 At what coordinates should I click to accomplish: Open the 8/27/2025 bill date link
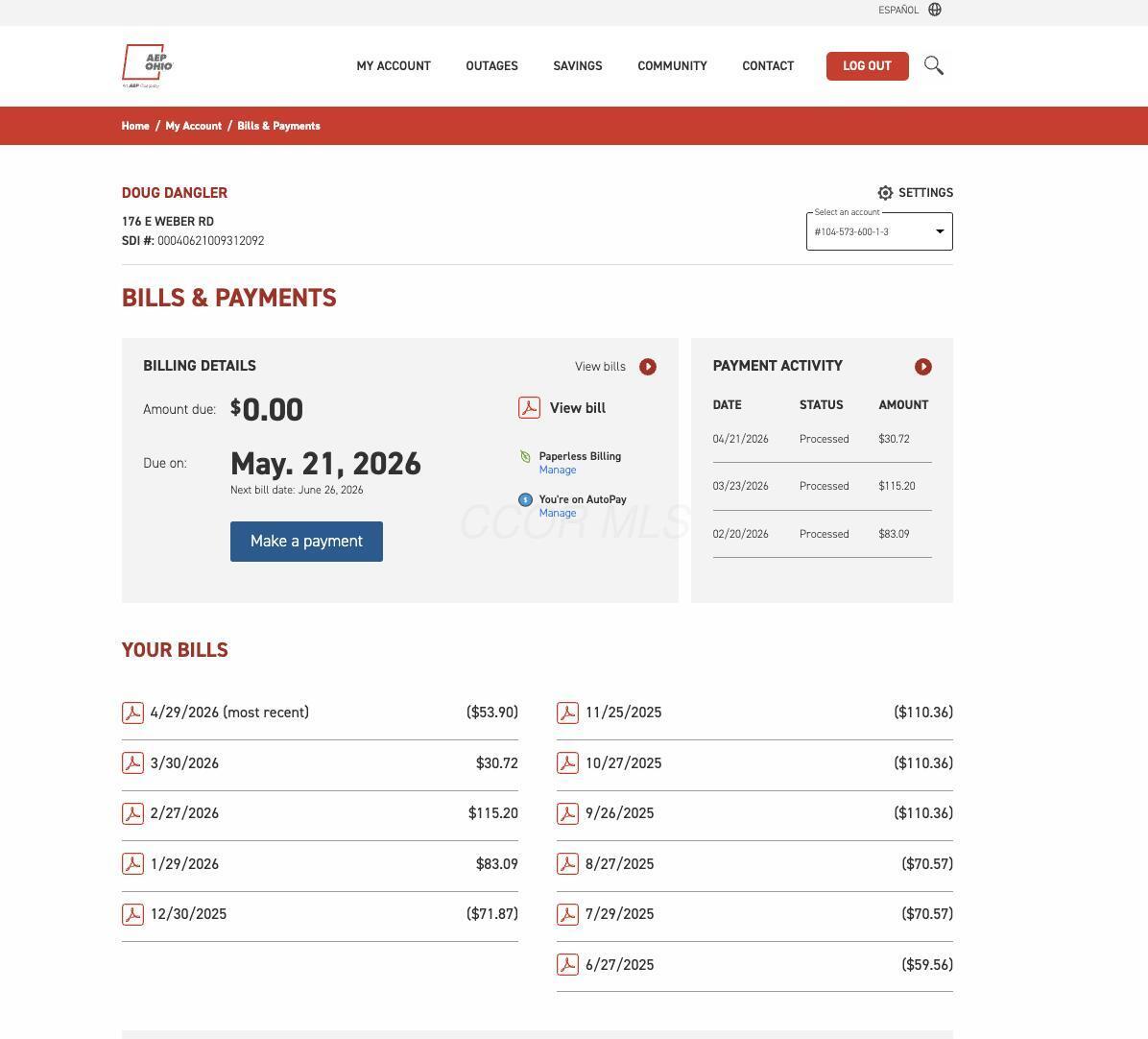[x=619, y=864]
